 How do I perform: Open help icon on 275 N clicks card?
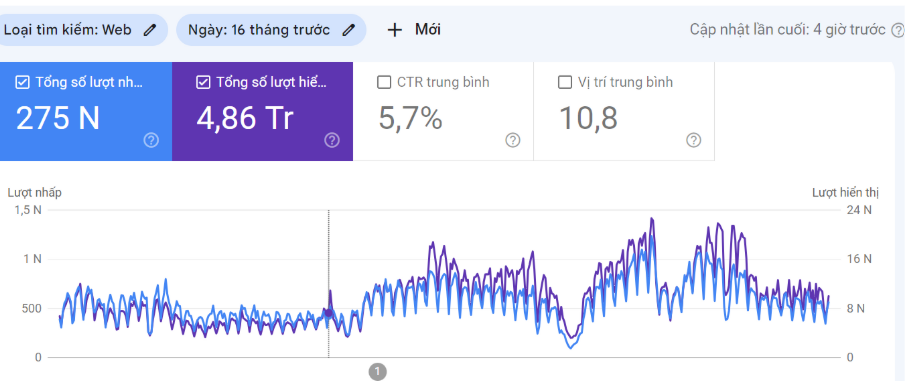point(151,140)
